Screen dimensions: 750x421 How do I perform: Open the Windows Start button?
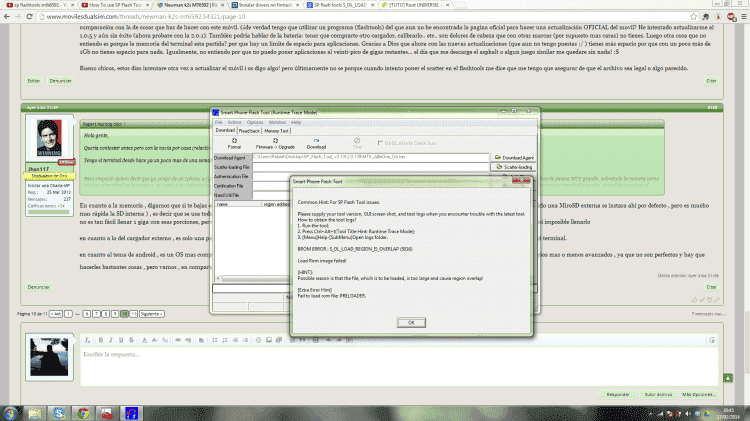[x=10, y=413]
